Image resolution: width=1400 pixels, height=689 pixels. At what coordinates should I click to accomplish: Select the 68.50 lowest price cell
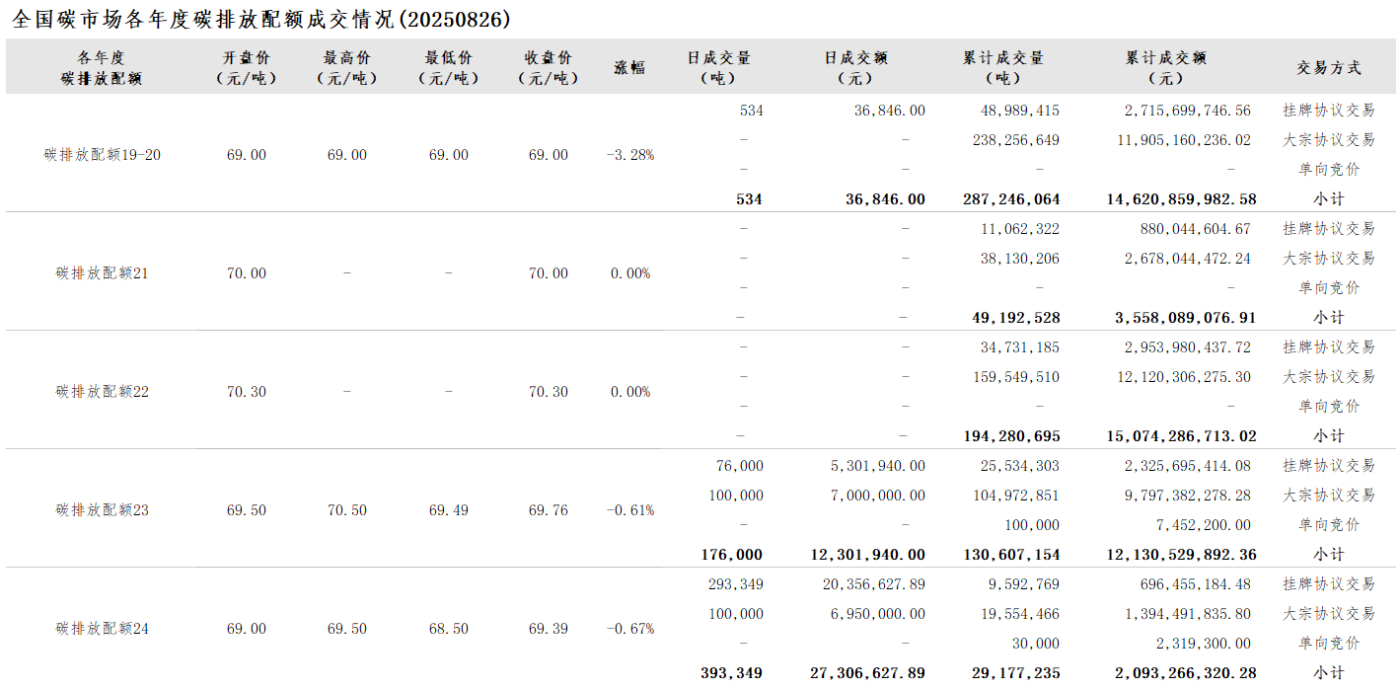tap(448, 629)
